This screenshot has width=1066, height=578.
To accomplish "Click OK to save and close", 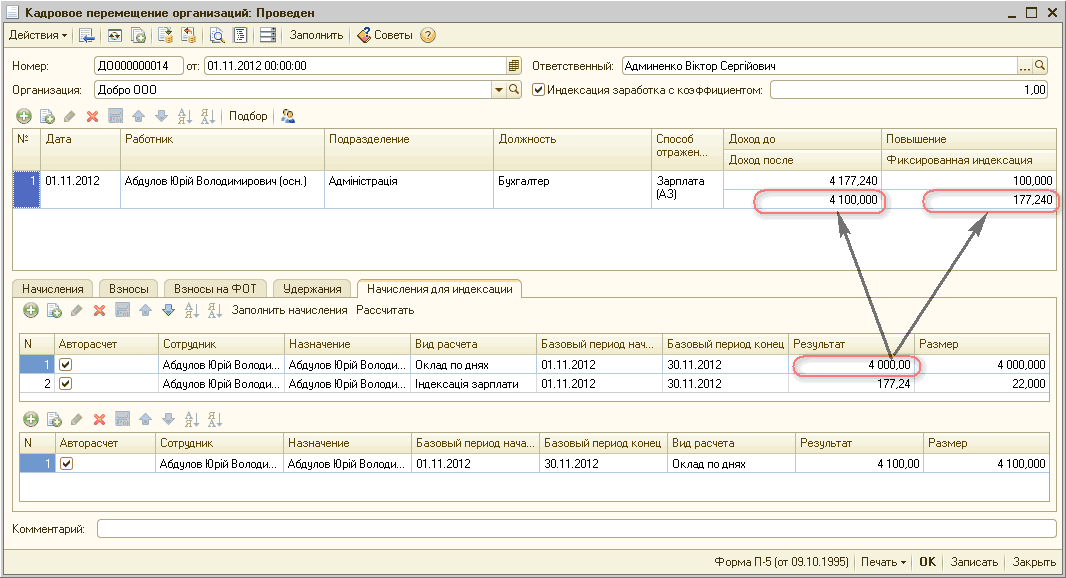I will tap(927, 562).
